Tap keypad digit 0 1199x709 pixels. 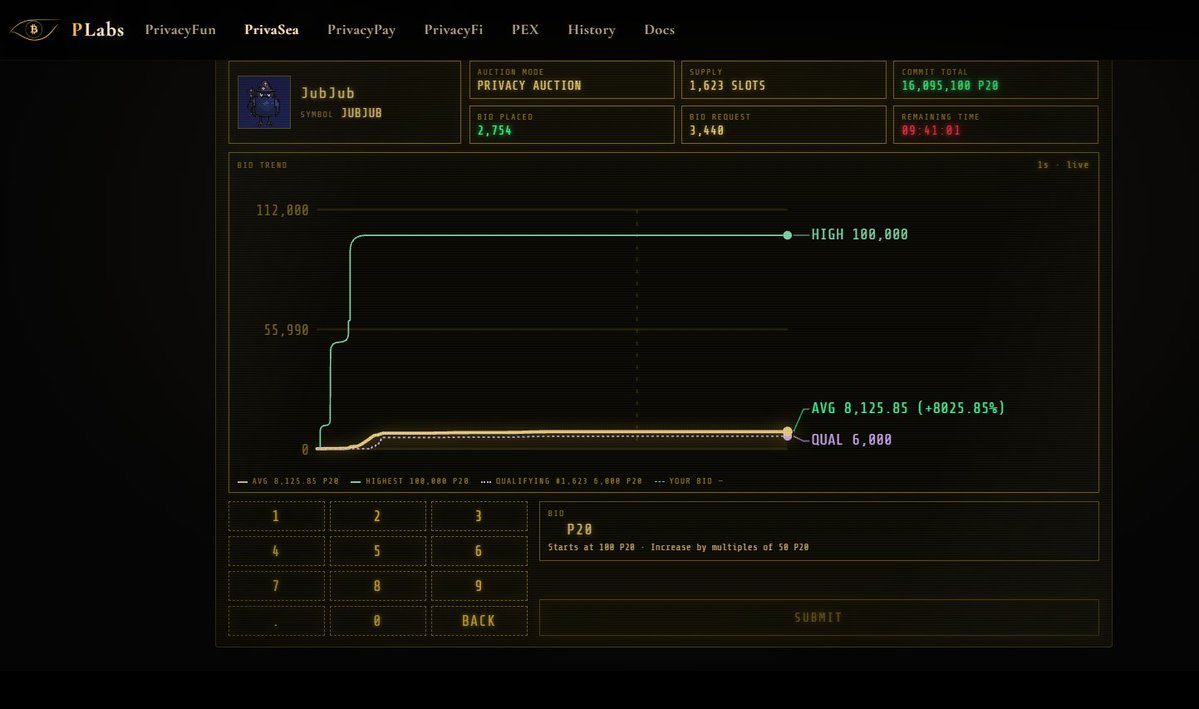(378, 621)
